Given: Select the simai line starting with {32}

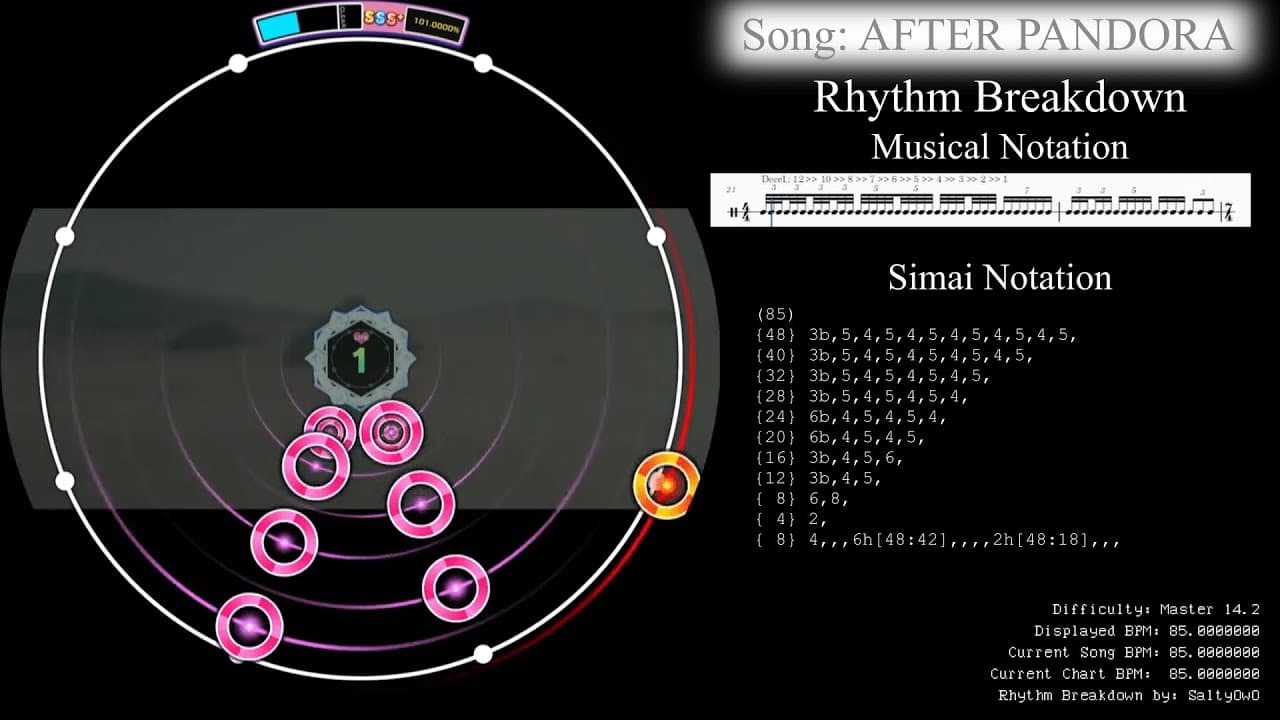Looking at the screenshot, I should (873, 377).
